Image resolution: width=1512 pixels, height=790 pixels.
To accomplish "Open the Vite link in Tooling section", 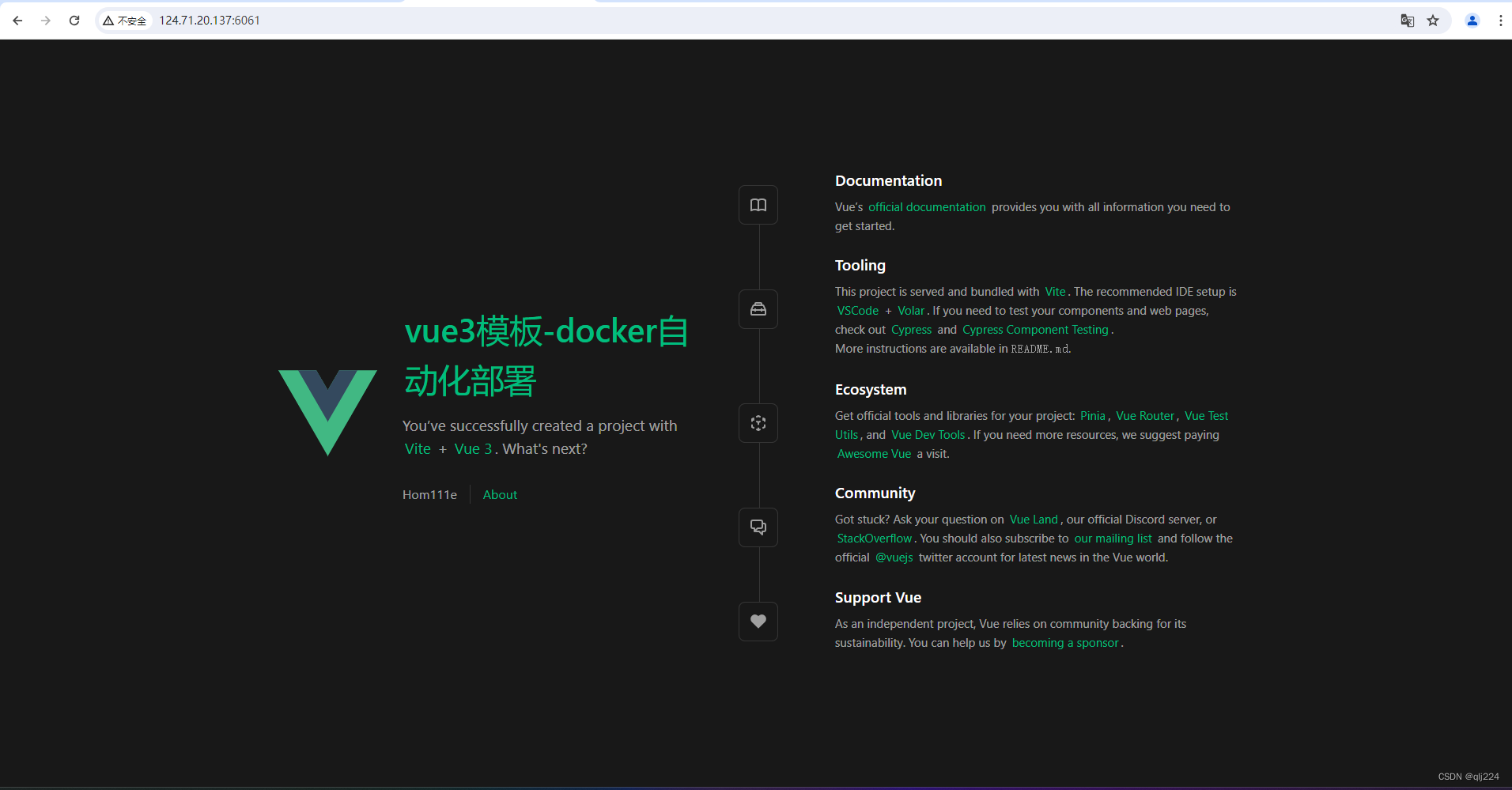I will (1055, 292).
